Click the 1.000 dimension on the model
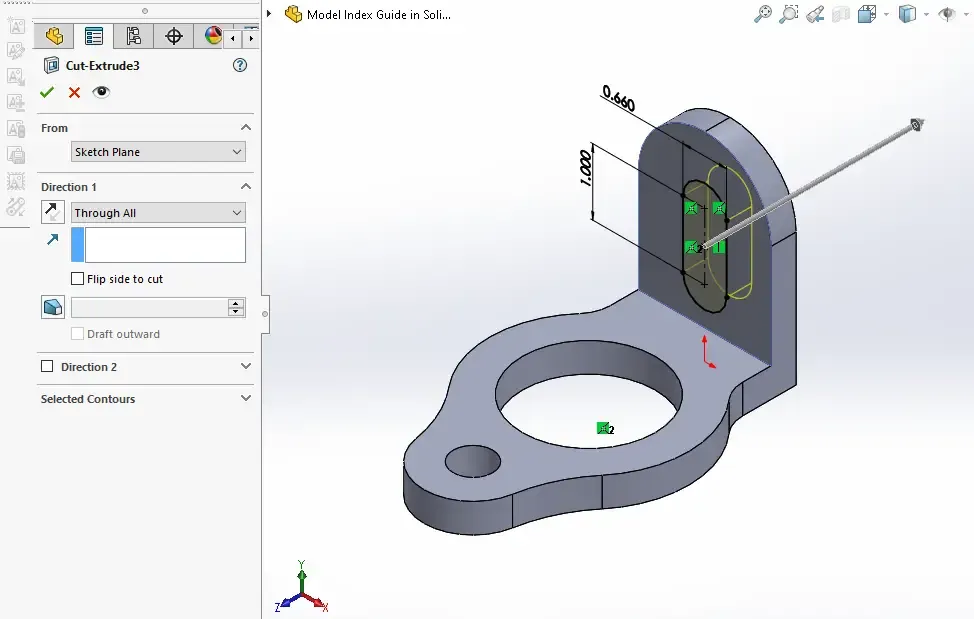The image size is (974, 619). coord(586,168)
